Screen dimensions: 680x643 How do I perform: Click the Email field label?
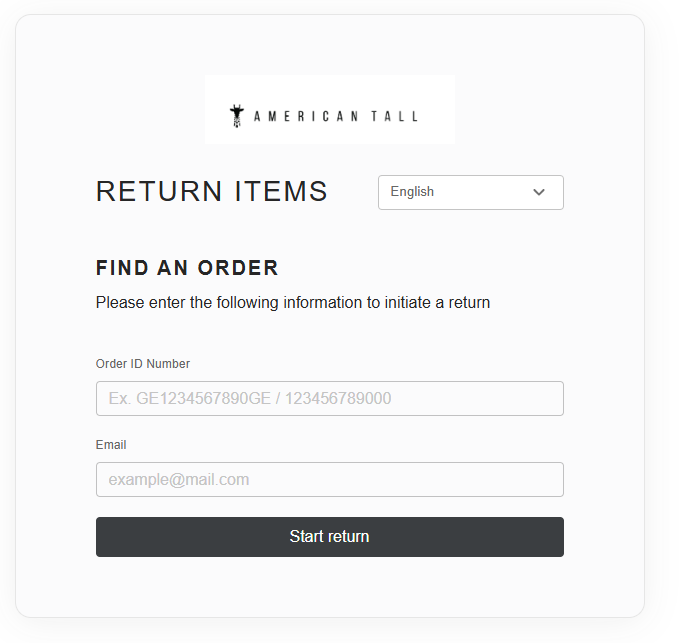pyautogui.click(x=111, y=445)
